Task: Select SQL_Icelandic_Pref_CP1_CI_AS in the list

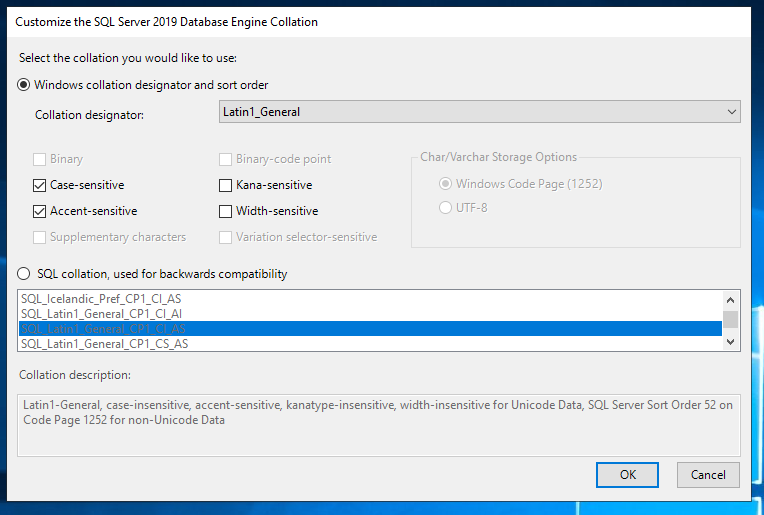Action: coord(370,299)
